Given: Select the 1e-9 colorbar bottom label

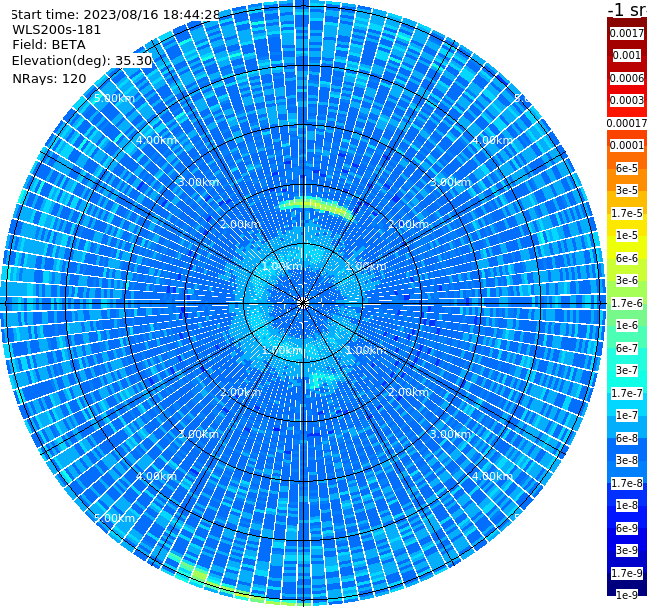Looking at the screenshot, I should pos(627,595).
